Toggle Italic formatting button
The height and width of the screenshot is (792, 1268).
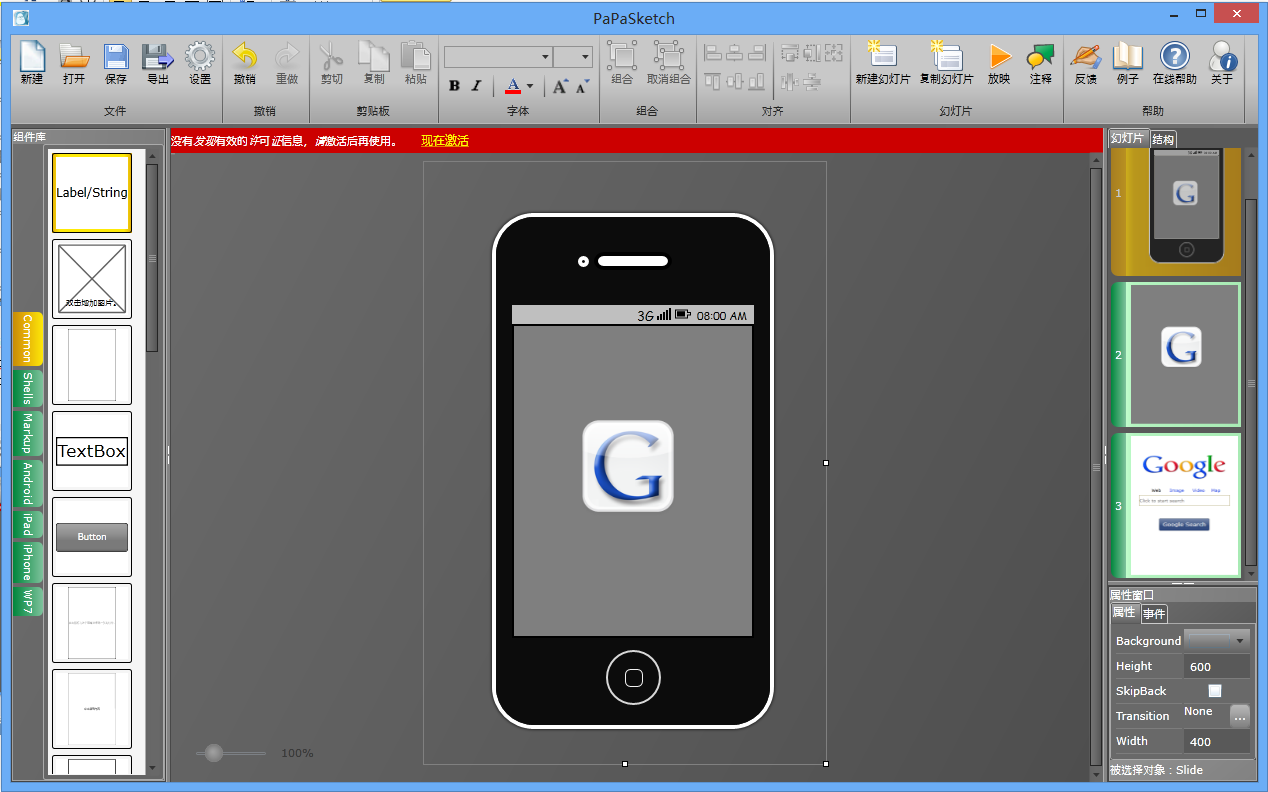[477, 86]
